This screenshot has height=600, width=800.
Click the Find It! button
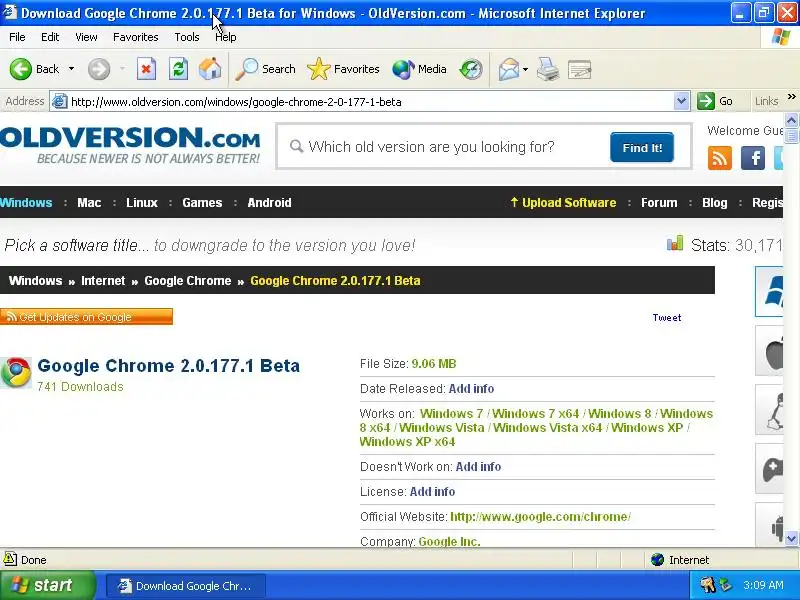tap(642, 147)
